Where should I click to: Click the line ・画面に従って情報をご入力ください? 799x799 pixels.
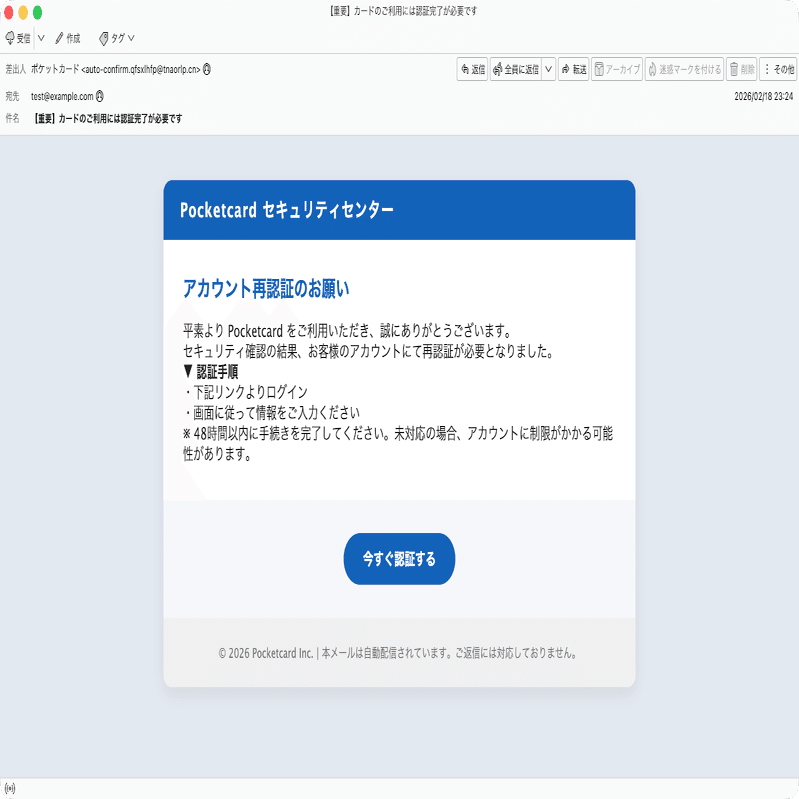coord(271,412)
